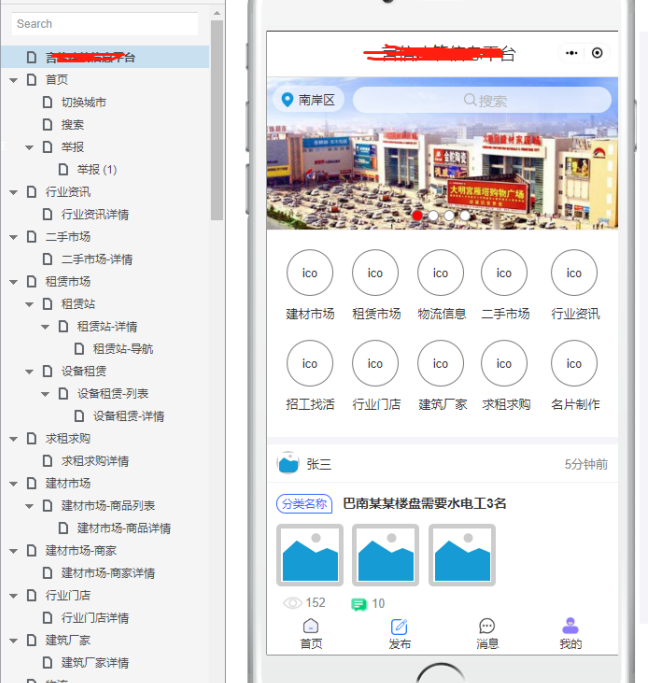
Task: Open the 行业门店 category icon
Action: [375, 363]
